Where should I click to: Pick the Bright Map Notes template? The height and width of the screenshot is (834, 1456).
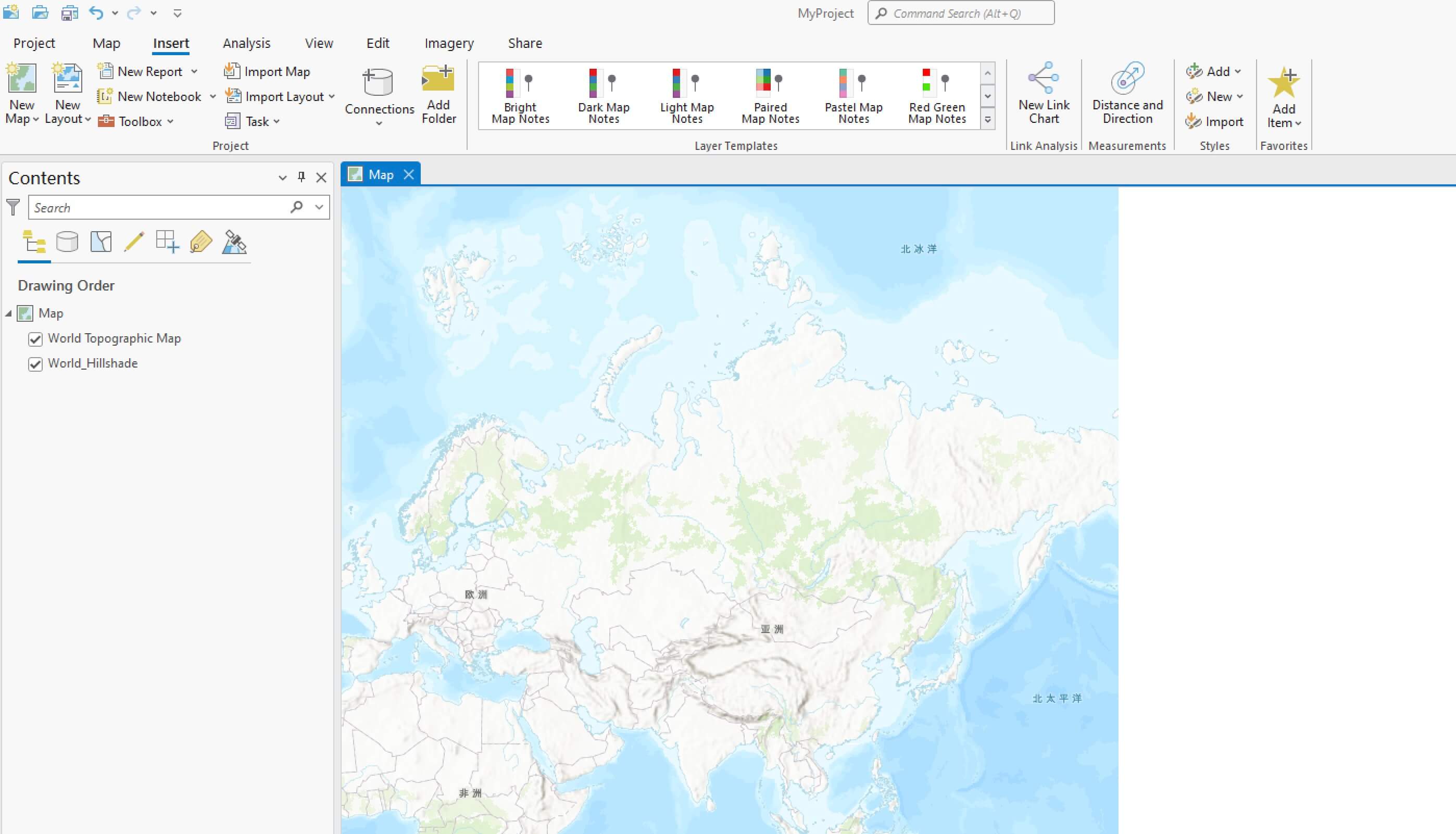pyautogui.click(x=520, y=95)
